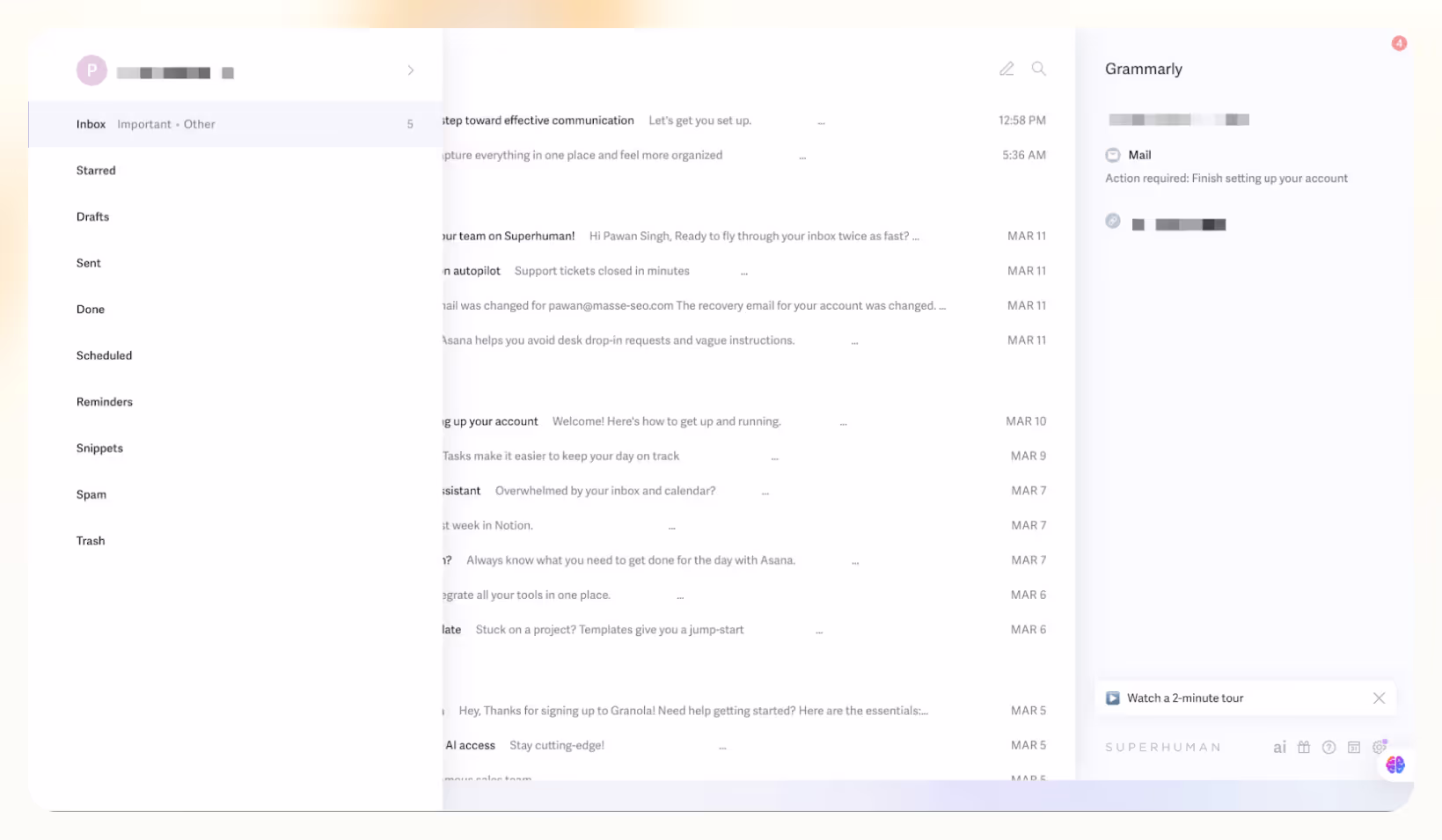The image size is (1442, 840).
Task: Open 'Stuck on a project? Templates' email
Action: point(744,630)
